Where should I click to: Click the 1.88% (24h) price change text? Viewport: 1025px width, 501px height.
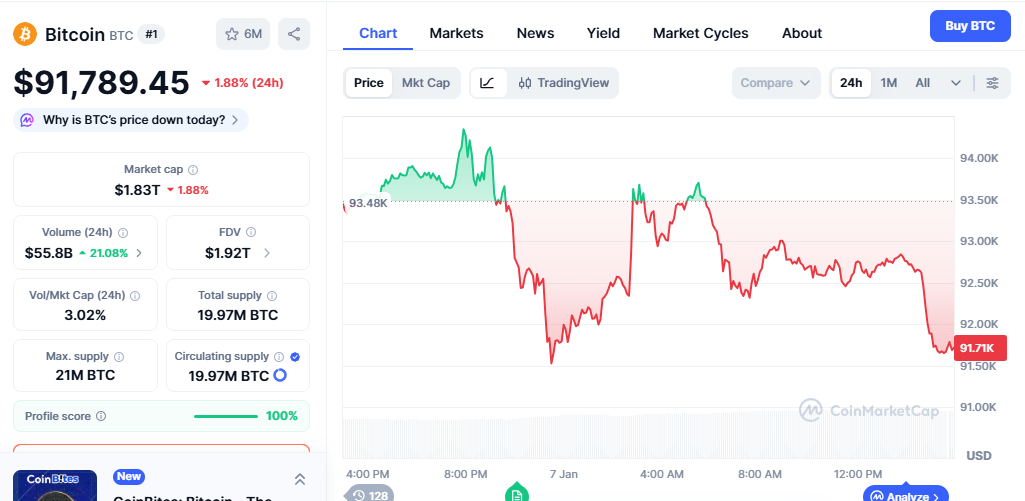point(248,83)
